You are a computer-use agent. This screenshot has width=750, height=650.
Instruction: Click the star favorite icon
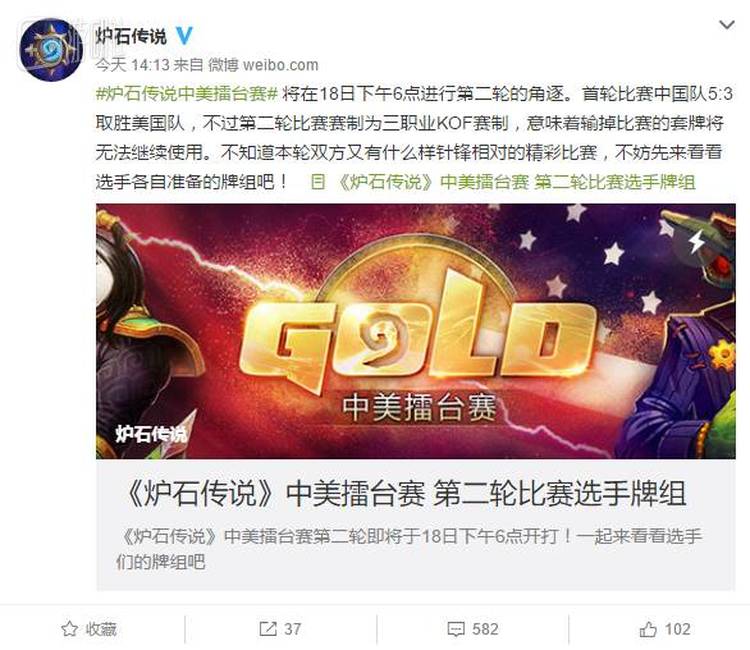click(70, 628)
